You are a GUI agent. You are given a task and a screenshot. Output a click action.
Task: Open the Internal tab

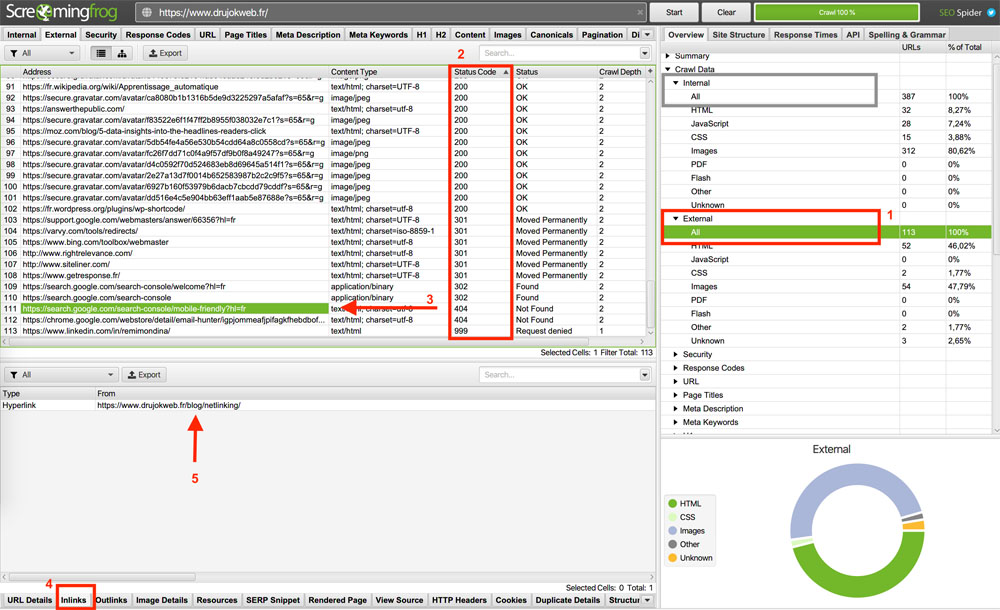[x=22, y=34]
